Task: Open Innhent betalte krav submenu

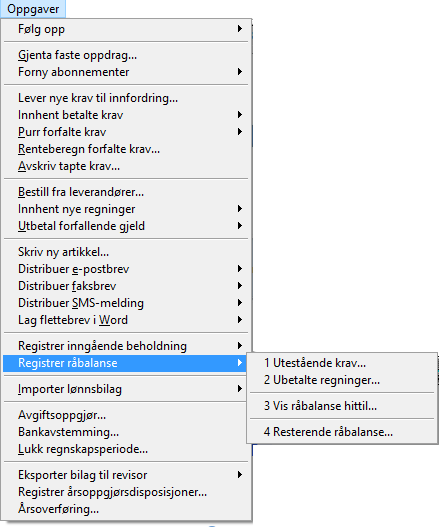Action: (x=126, y=115)
